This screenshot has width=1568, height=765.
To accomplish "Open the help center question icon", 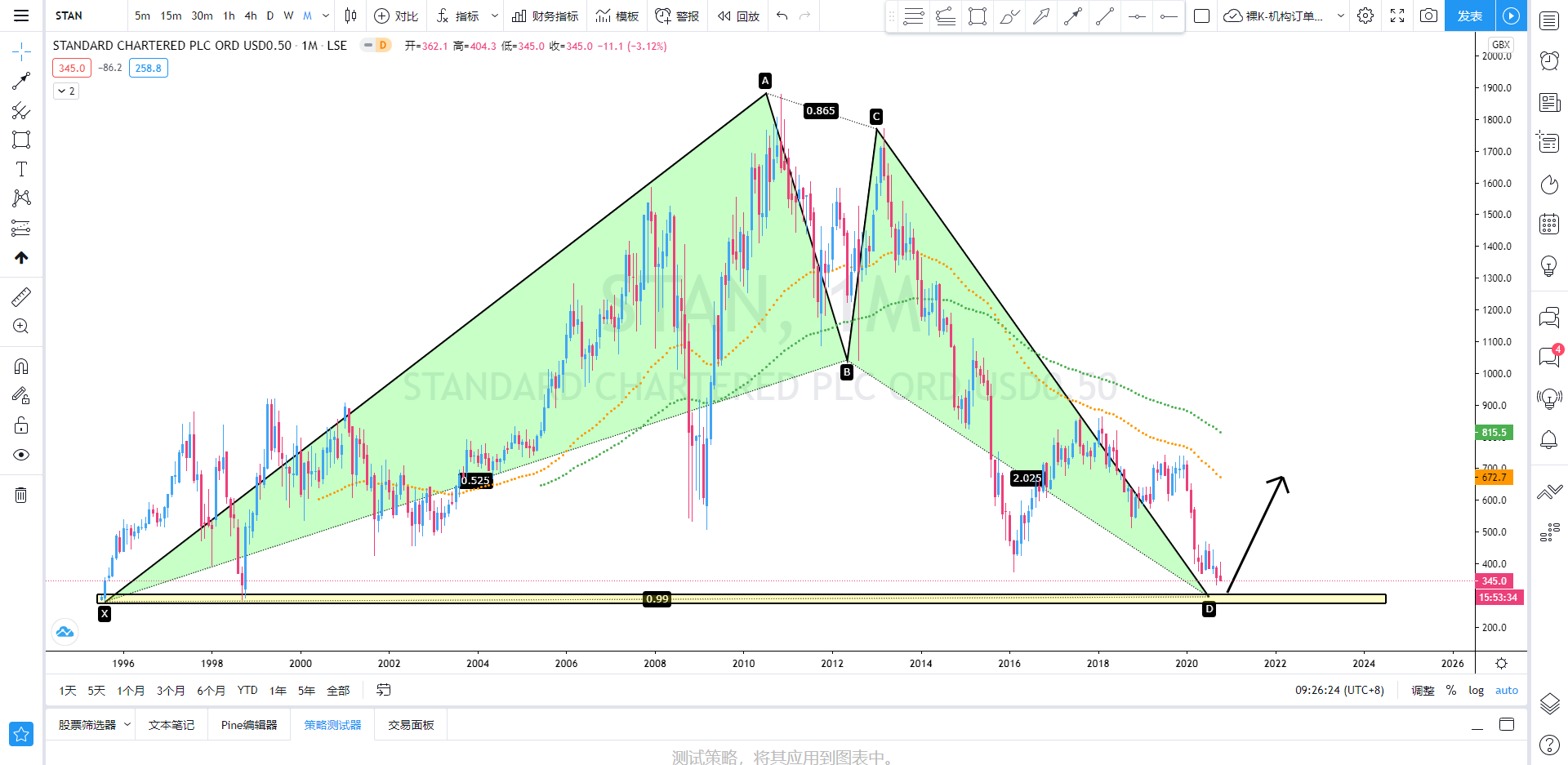I will 1549,745.
